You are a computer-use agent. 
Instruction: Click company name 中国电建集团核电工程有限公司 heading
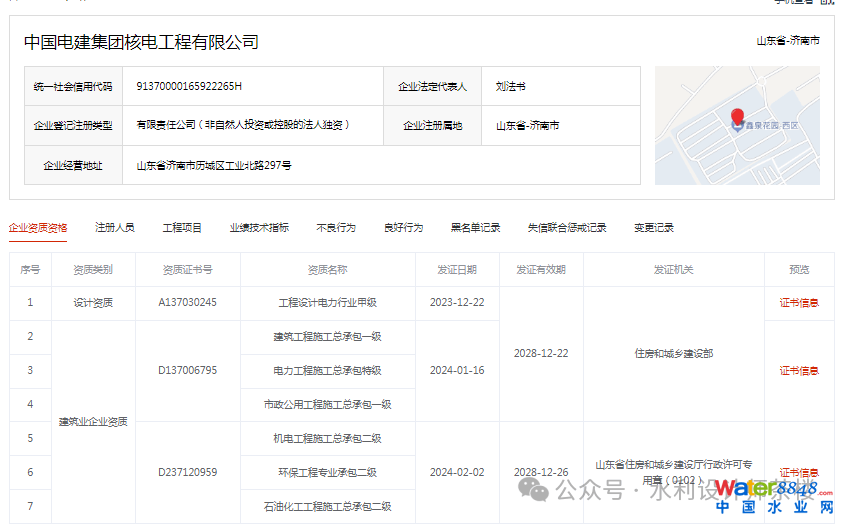click(141, 42)
